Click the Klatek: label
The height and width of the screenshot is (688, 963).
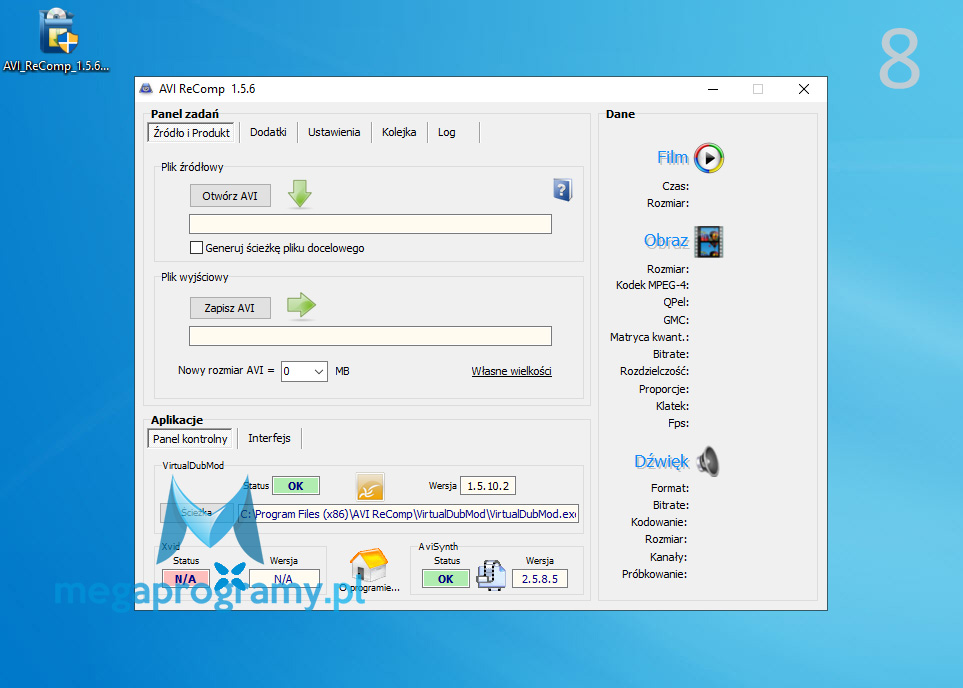(x=673, y=406)
